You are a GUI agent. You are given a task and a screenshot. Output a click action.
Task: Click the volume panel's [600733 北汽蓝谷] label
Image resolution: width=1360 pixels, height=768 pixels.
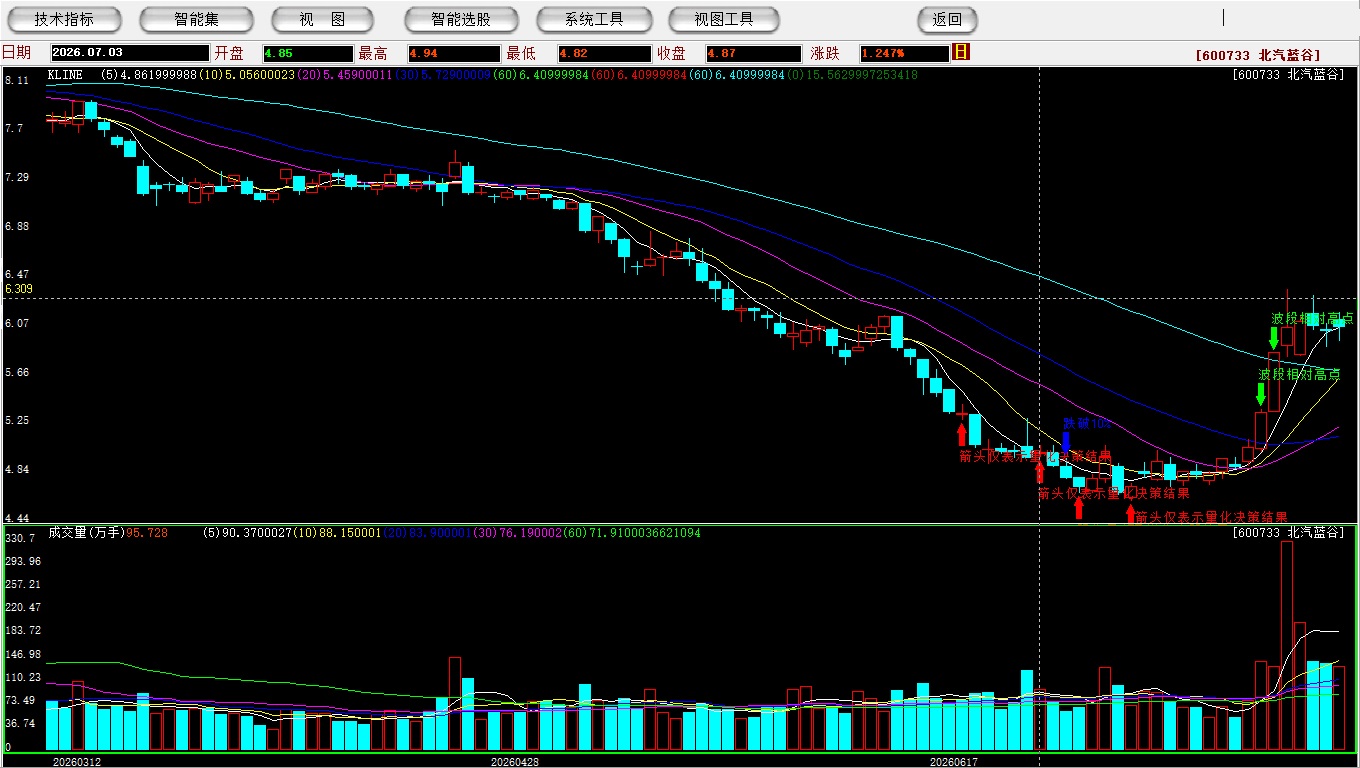point(1288,533)
